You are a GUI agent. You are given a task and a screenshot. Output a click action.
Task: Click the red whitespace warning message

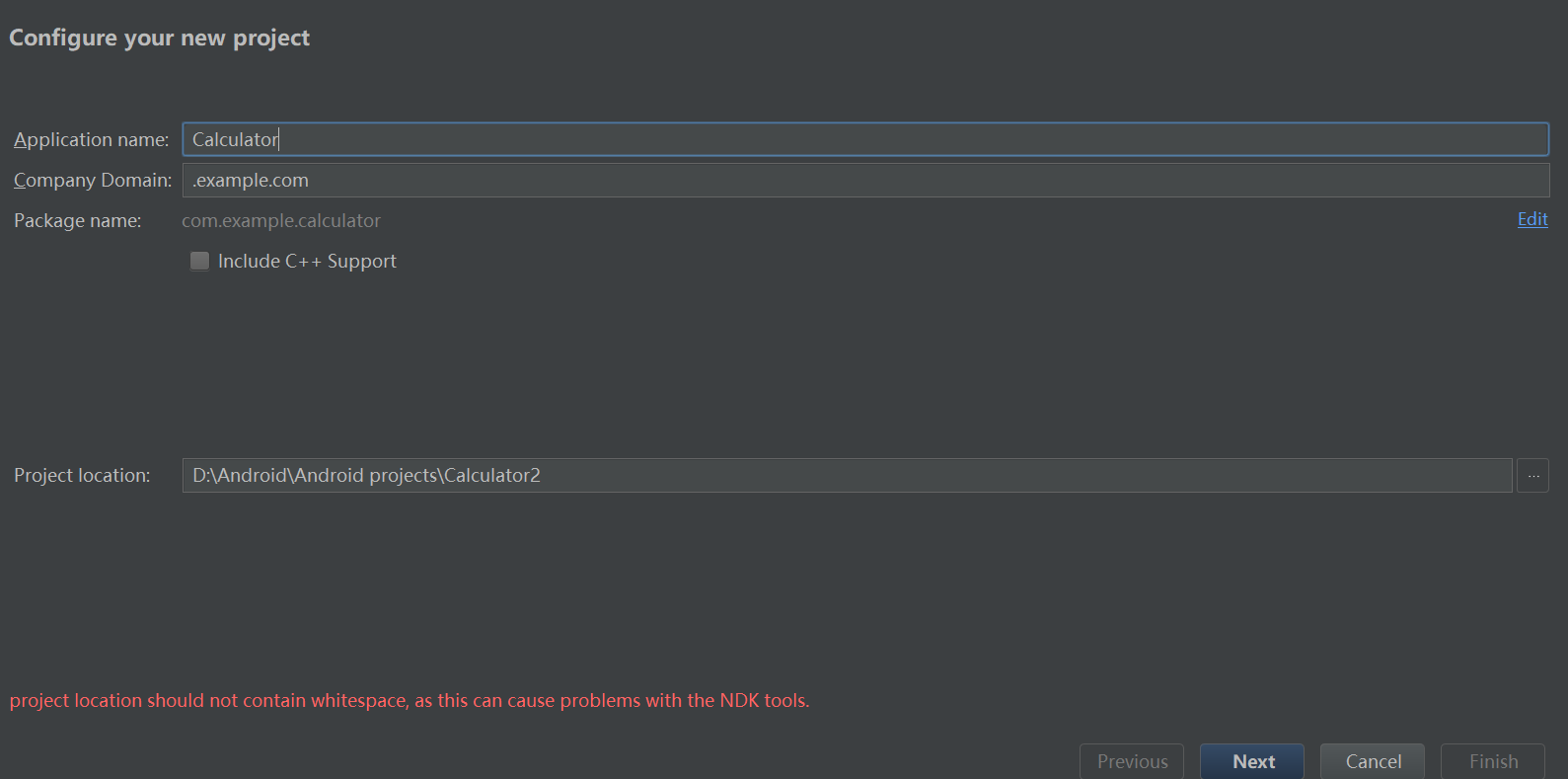point(410,701)
